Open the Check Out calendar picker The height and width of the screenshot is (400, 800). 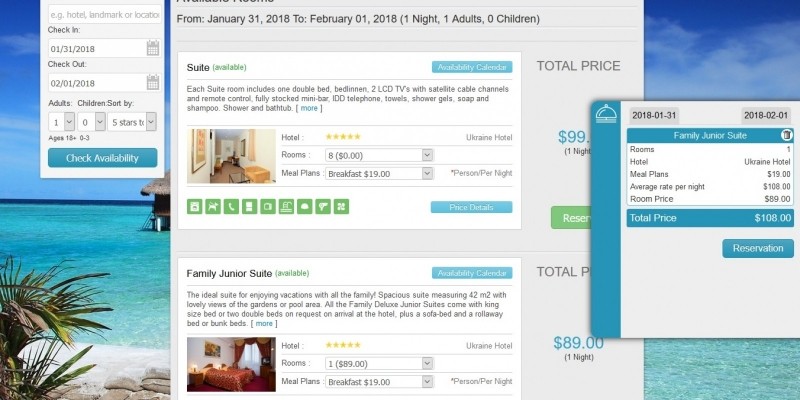pos(152,83)
